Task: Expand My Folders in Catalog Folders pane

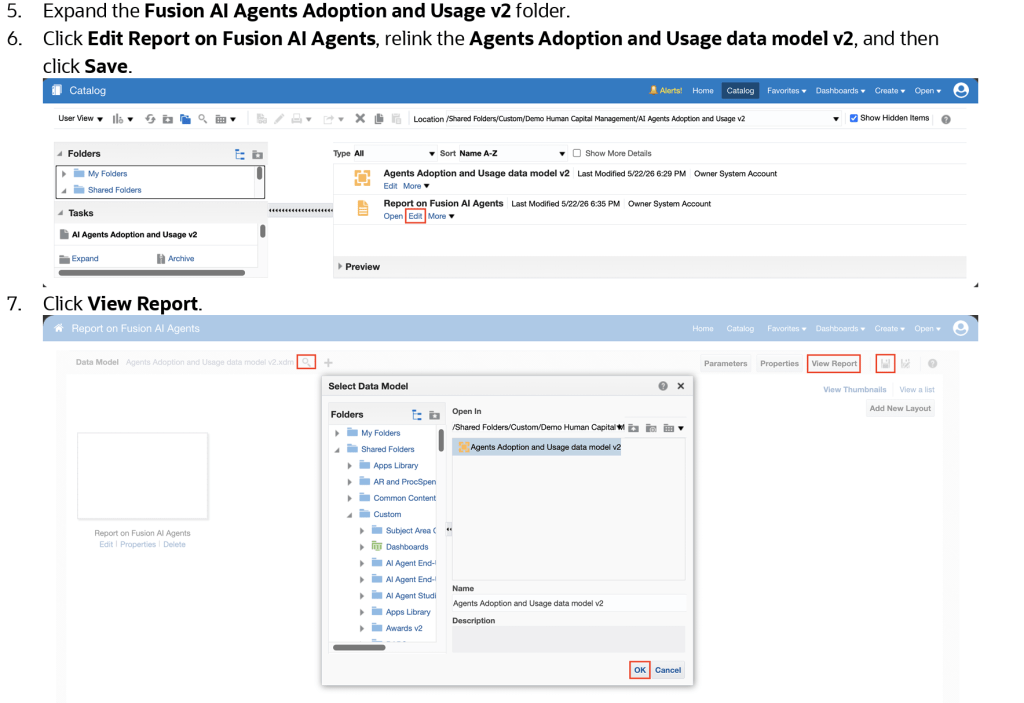Action: point(64,174)
